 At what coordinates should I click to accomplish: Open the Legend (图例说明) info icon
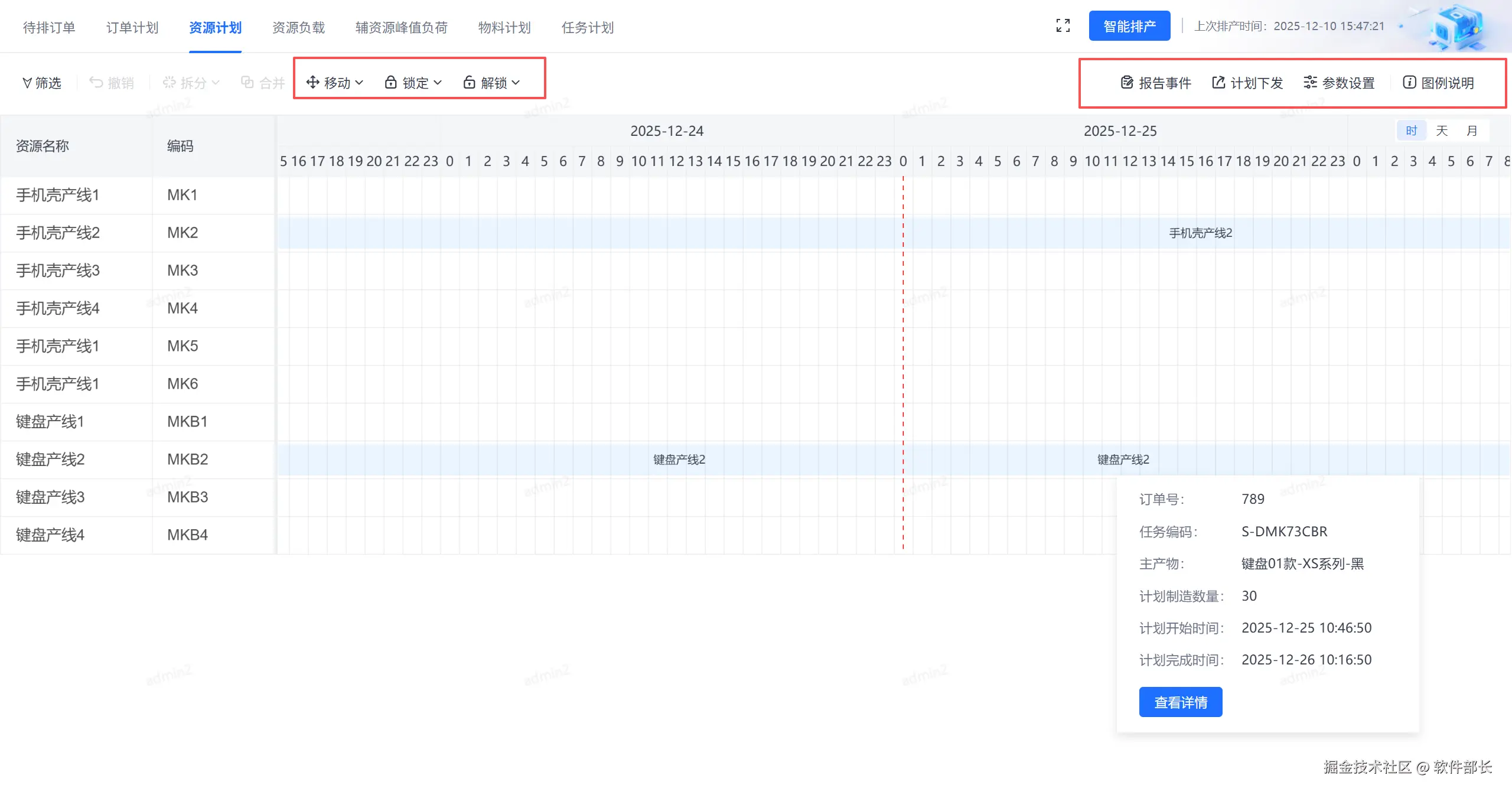1409,82
